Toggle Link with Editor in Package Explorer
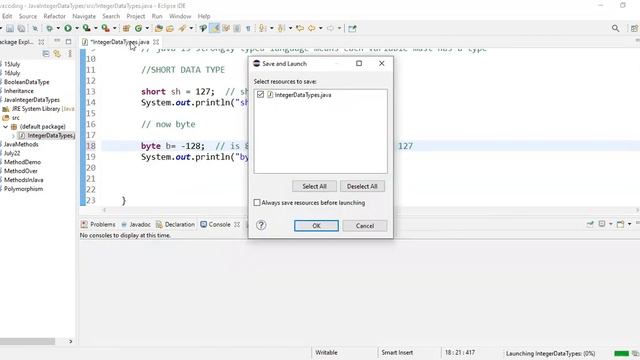 point(57,54)
